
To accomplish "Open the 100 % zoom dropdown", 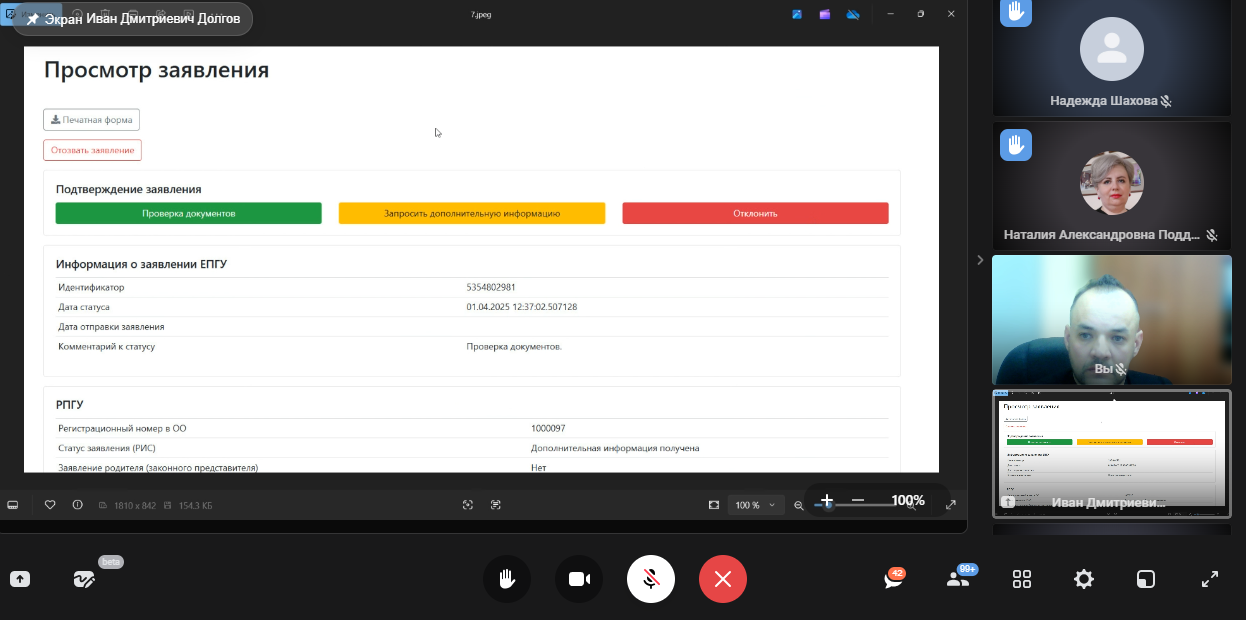I will tap(756, 505).
